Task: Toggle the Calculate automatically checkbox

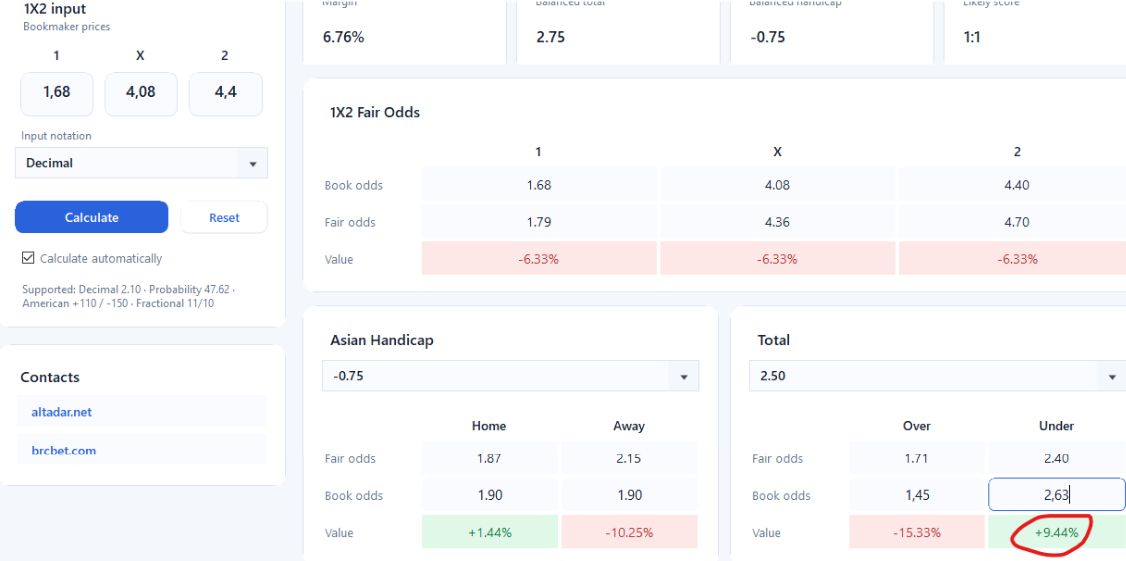Action: 28,259
